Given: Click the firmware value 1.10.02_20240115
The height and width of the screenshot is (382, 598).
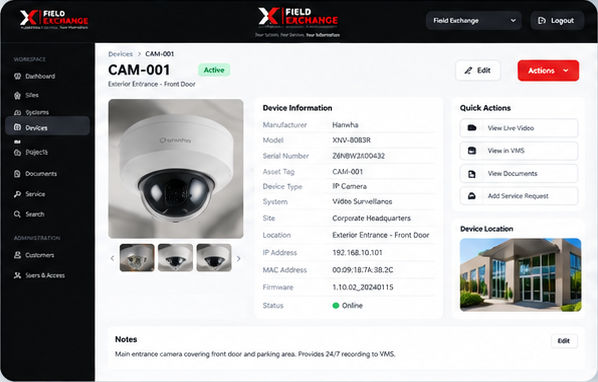Looking at the screenshot, I should [363, 287].
